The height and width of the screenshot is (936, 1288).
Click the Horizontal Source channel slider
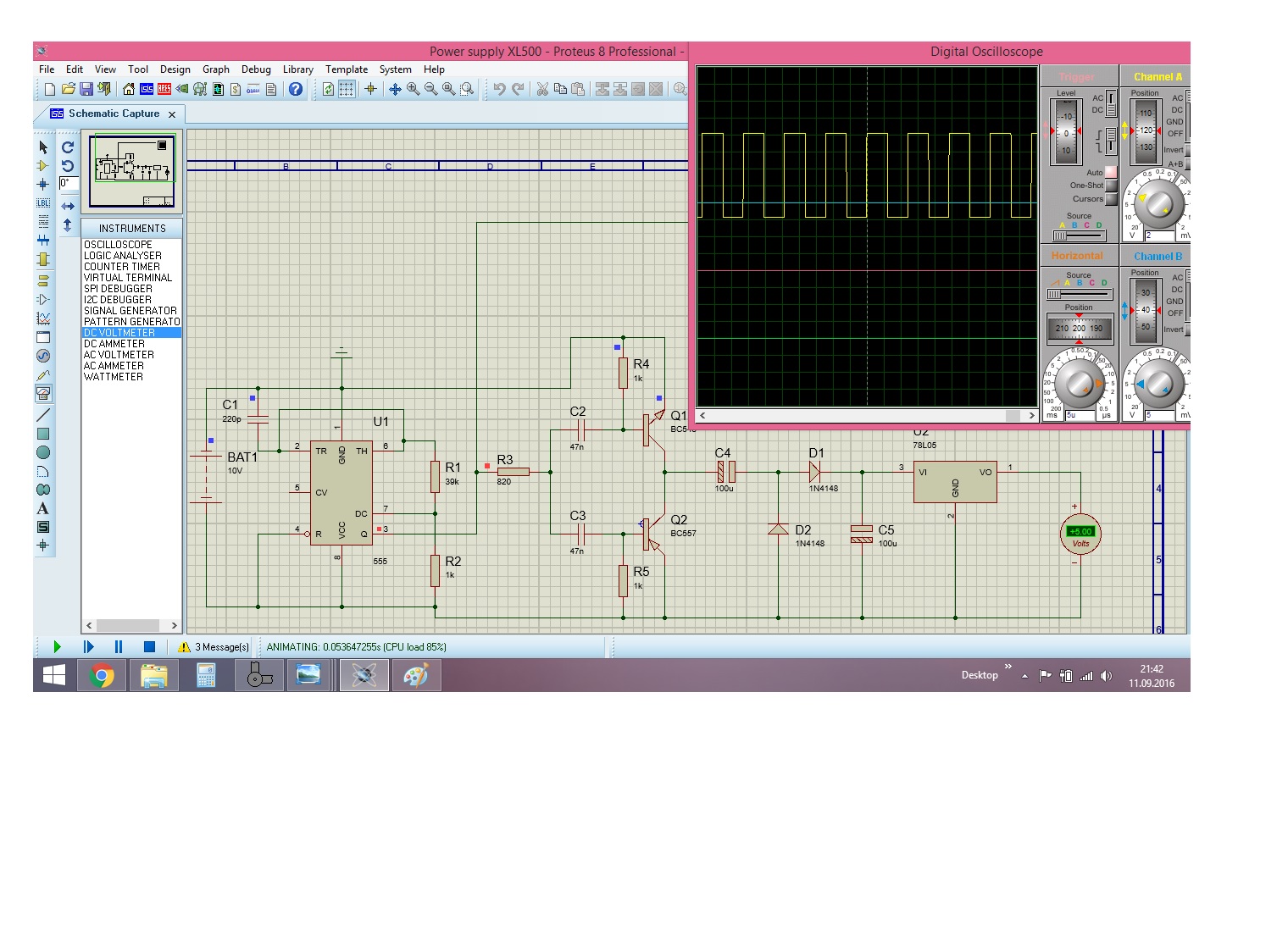coord(1078,294)
